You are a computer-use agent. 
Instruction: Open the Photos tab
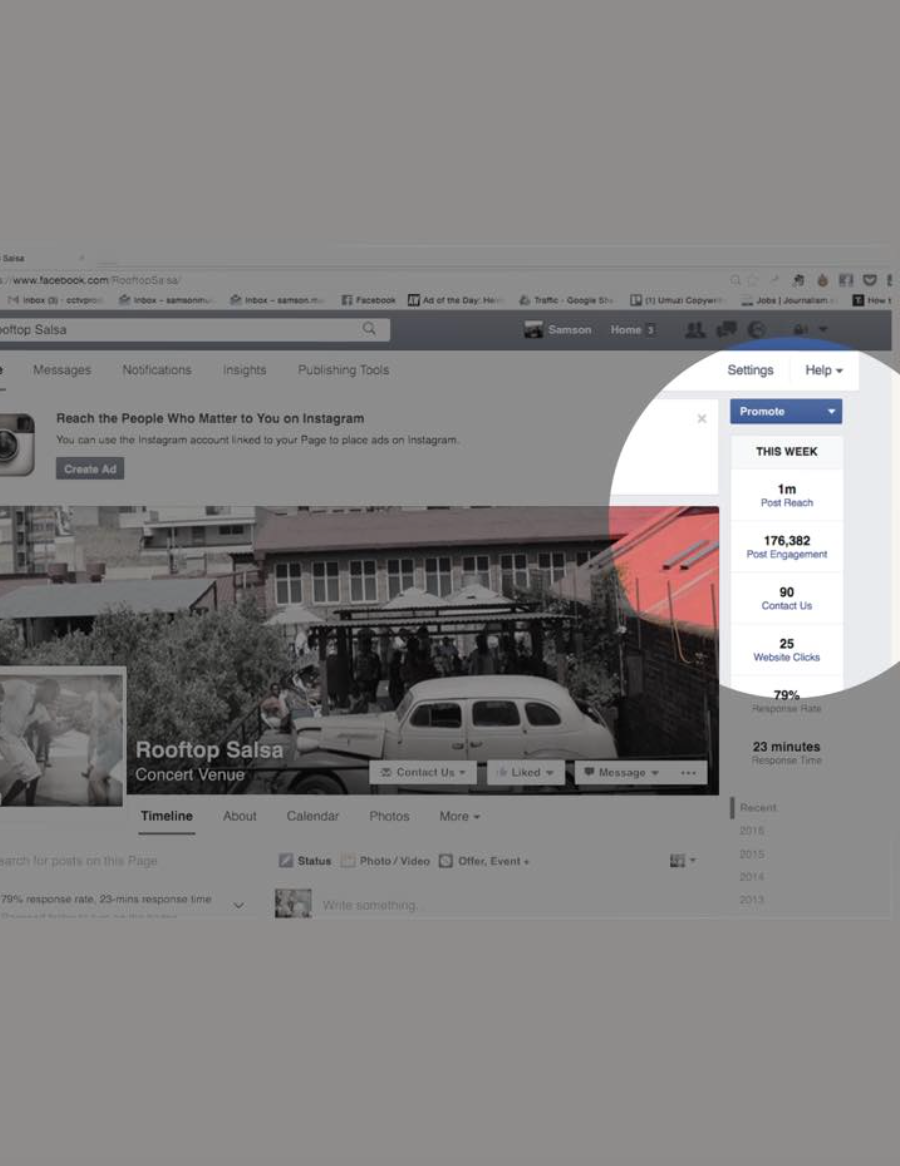pos(389,816)
